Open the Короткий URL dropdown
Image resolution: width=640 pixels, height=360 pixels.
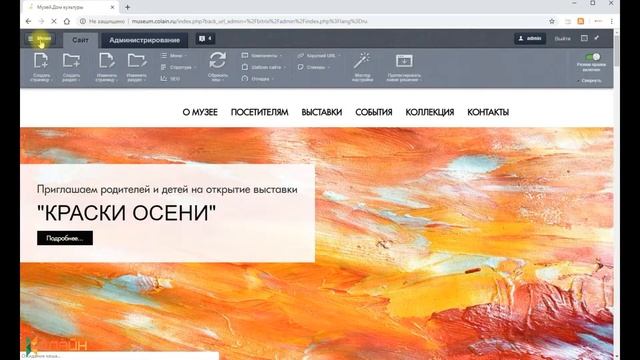click(319, 56)
